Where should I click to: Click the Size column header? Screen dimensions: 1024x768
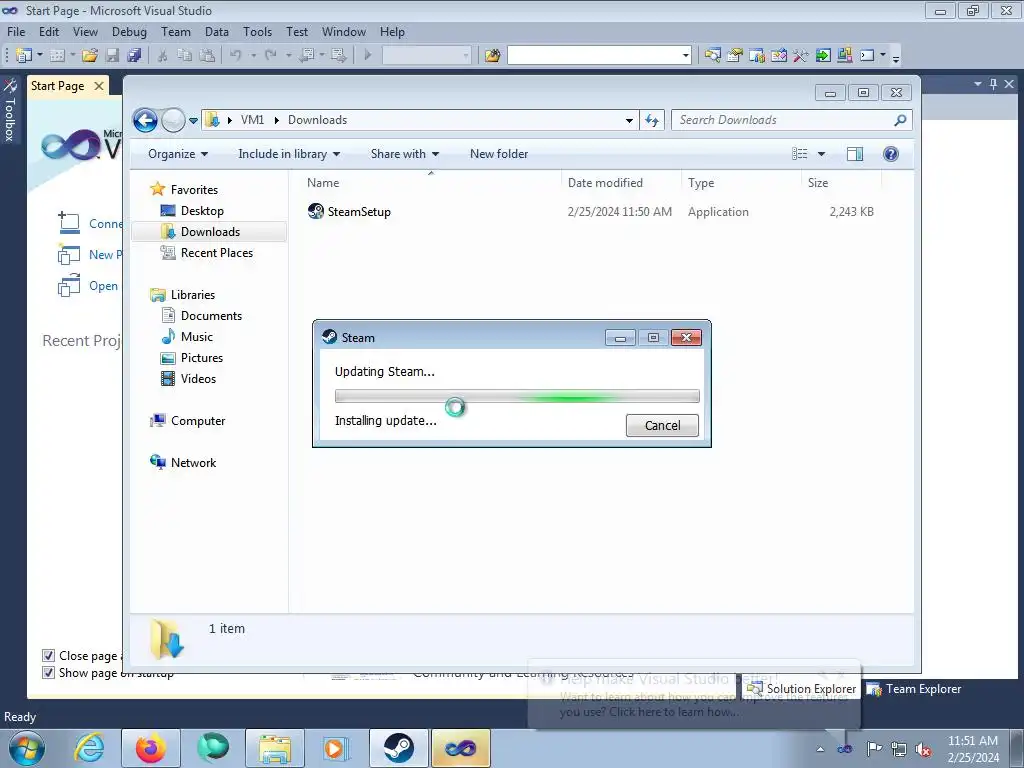coord(840,183)
